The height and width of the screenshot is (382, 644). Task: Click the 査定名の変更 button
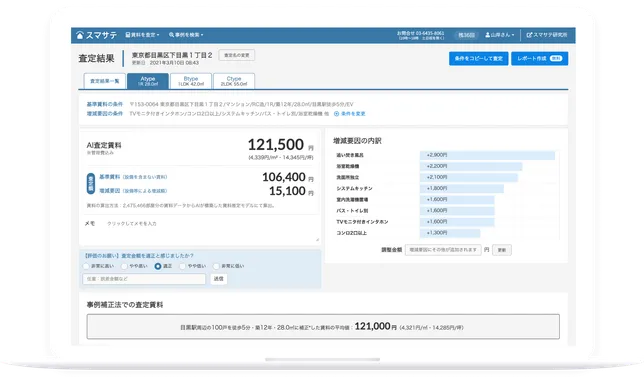point(237,55)
